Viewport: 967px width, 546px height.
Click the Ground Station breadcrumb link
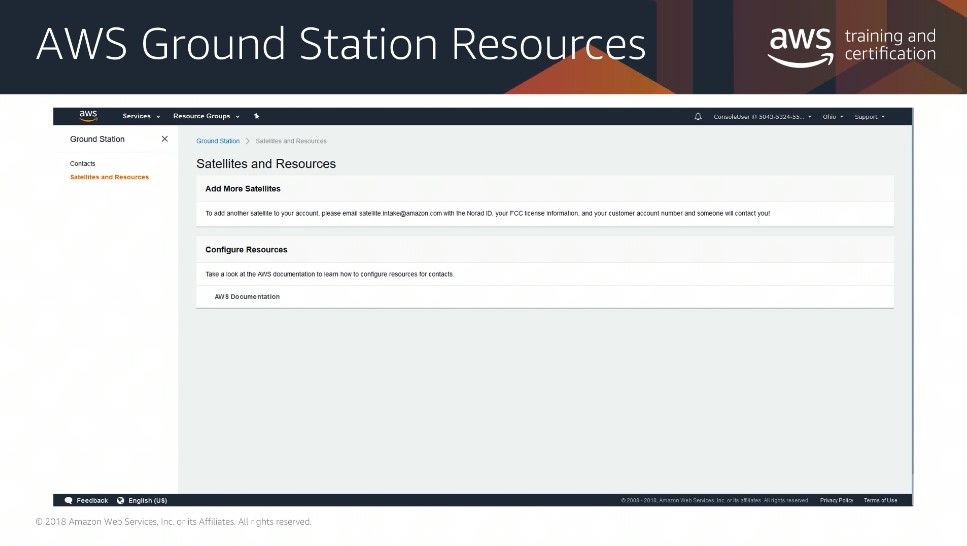[x=218, y=141]
